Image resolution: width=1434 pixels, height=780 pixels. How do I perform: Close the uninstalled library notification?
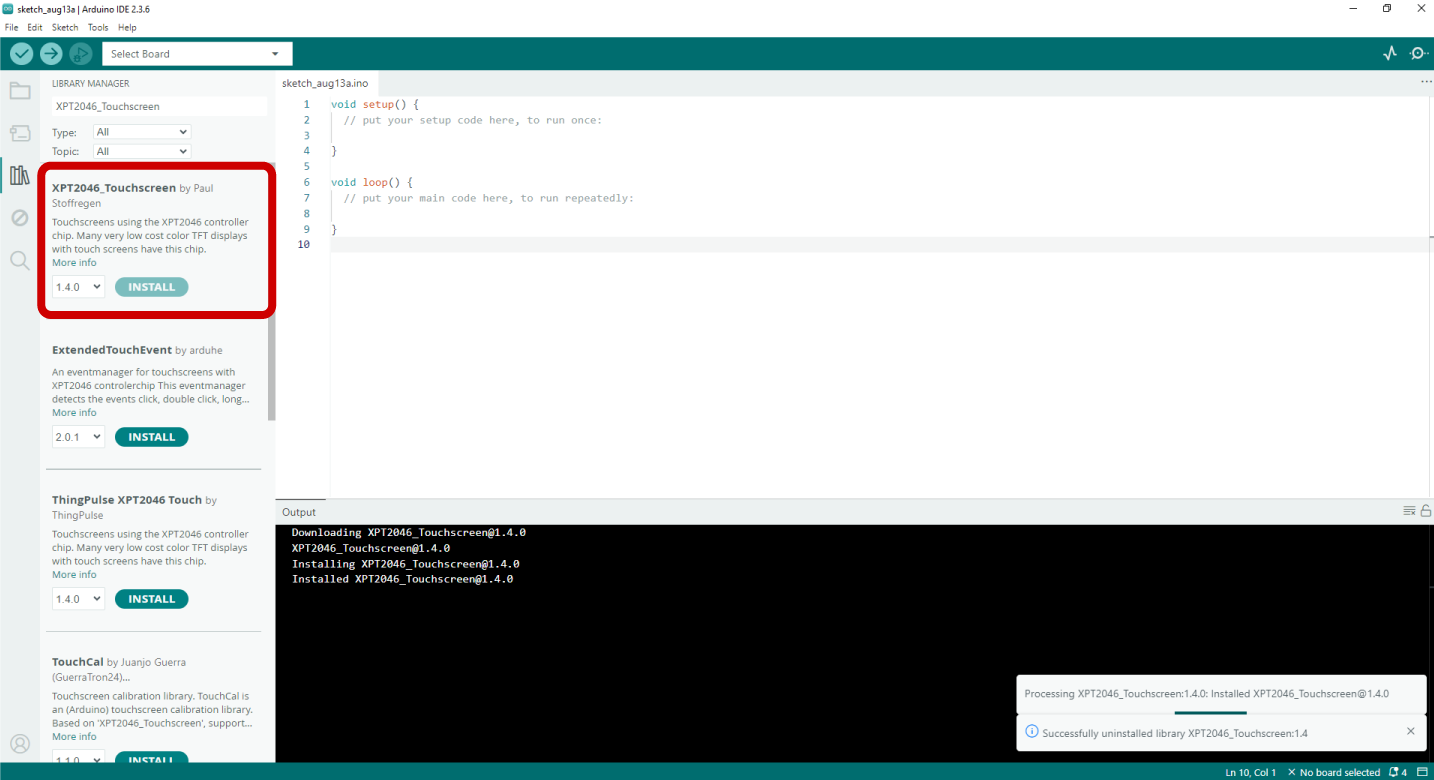click(x=1411, y=731)
